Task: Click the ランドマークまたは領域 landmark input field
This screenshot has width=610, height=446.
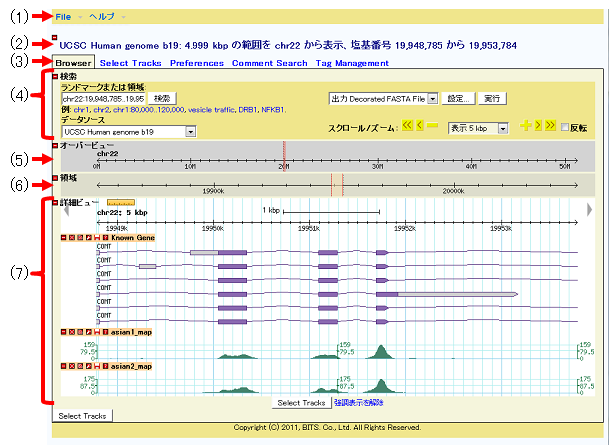Action: coord(103,98)
